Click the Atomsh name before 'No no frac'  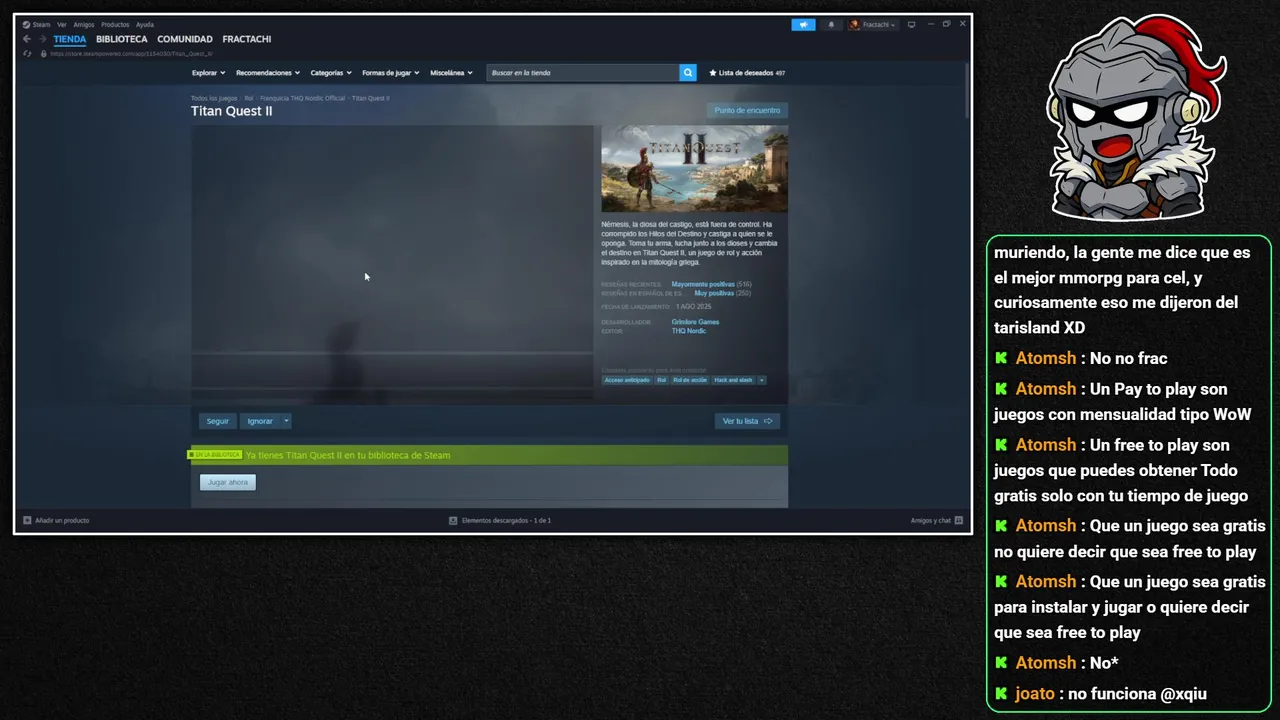click(1046, 358)
